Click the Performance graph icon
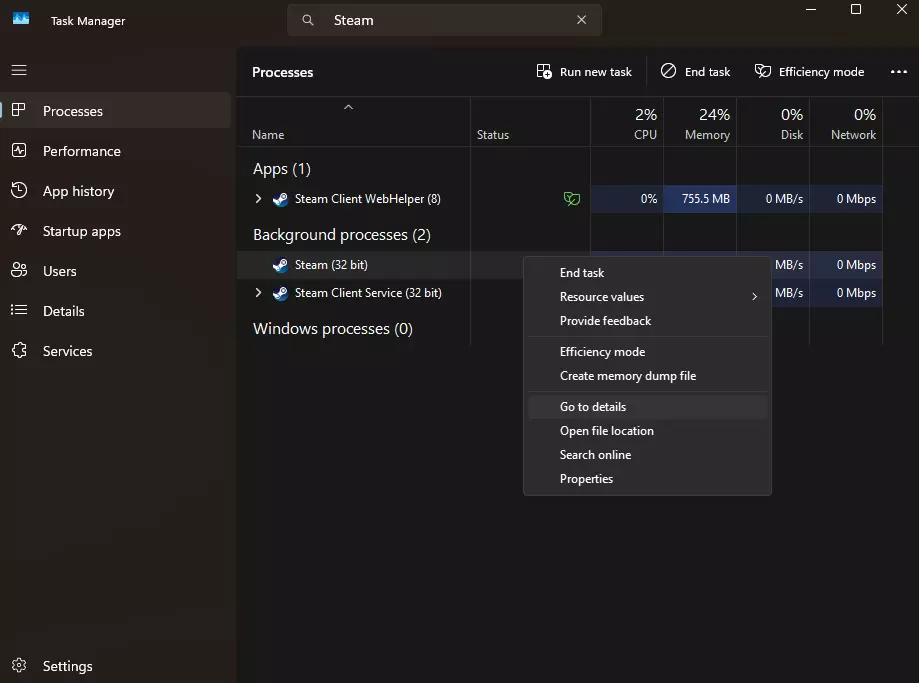Image resolution: width=919 pixels, height=683 pixels. click(x=19, y=150)
